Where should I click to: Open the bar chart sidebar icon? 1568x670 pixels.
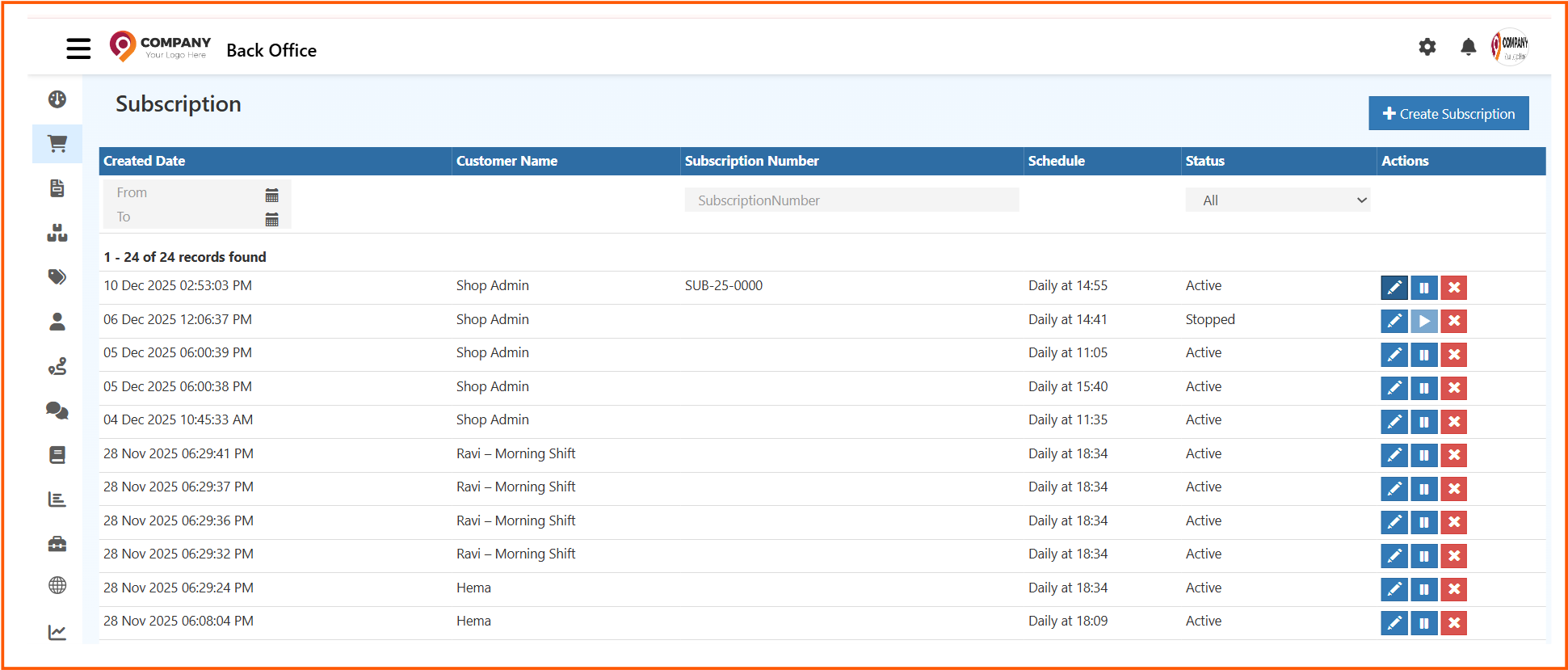57,499
